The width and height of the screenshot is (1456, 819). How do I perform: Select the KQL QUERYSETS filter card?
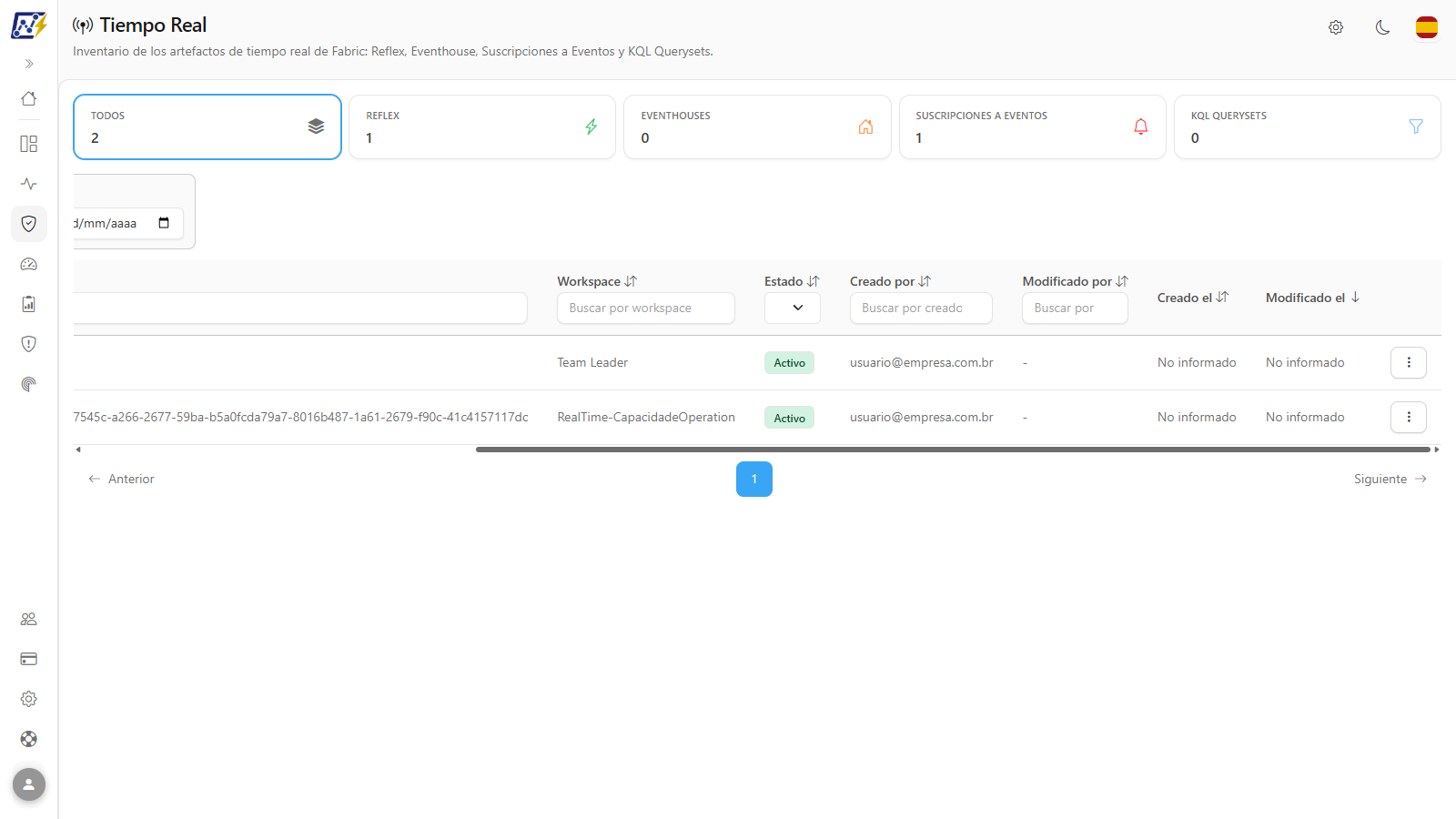(x=1308, y=127)
